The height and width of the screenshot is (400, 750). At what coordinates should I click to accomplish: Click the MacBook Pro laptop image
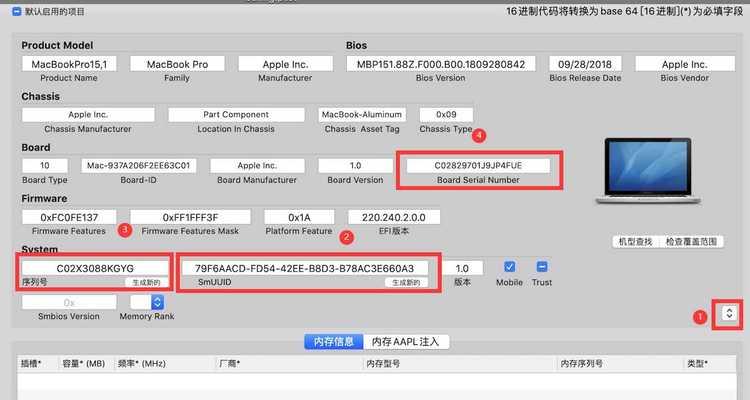(x=648, y=171)
